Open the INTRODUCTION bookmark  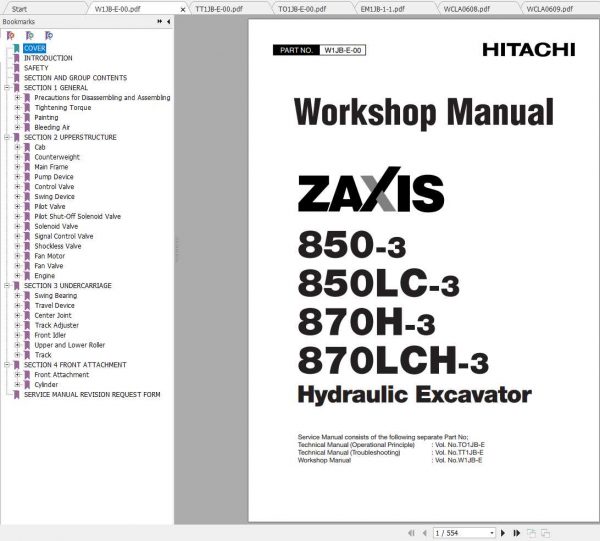coord(48,58)
